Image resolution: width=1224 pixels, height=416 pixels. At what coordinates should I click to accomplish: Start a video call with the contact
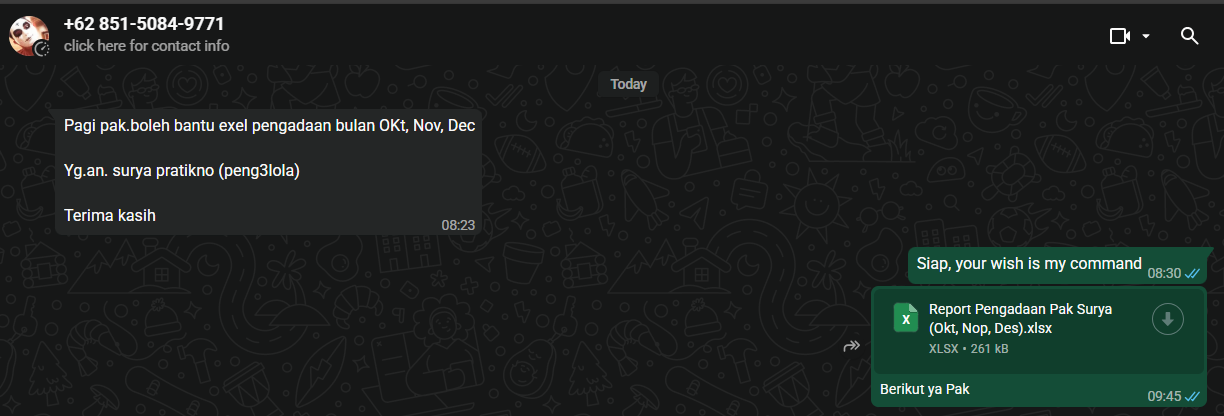click(x=1119, y=36)
